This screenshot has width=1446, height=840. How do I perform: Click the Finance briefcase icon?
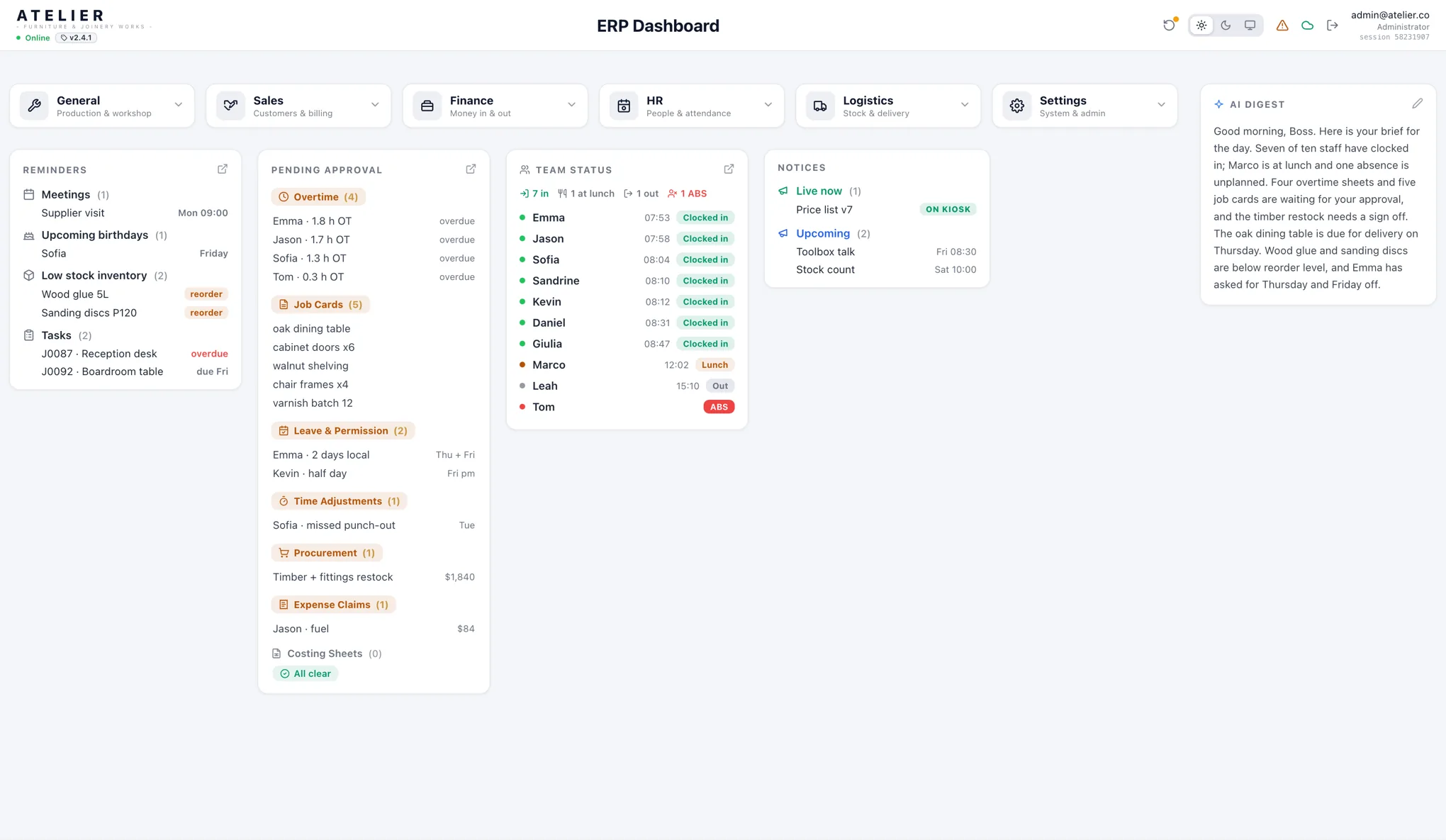pyautogui.click(x=427, y=106)
